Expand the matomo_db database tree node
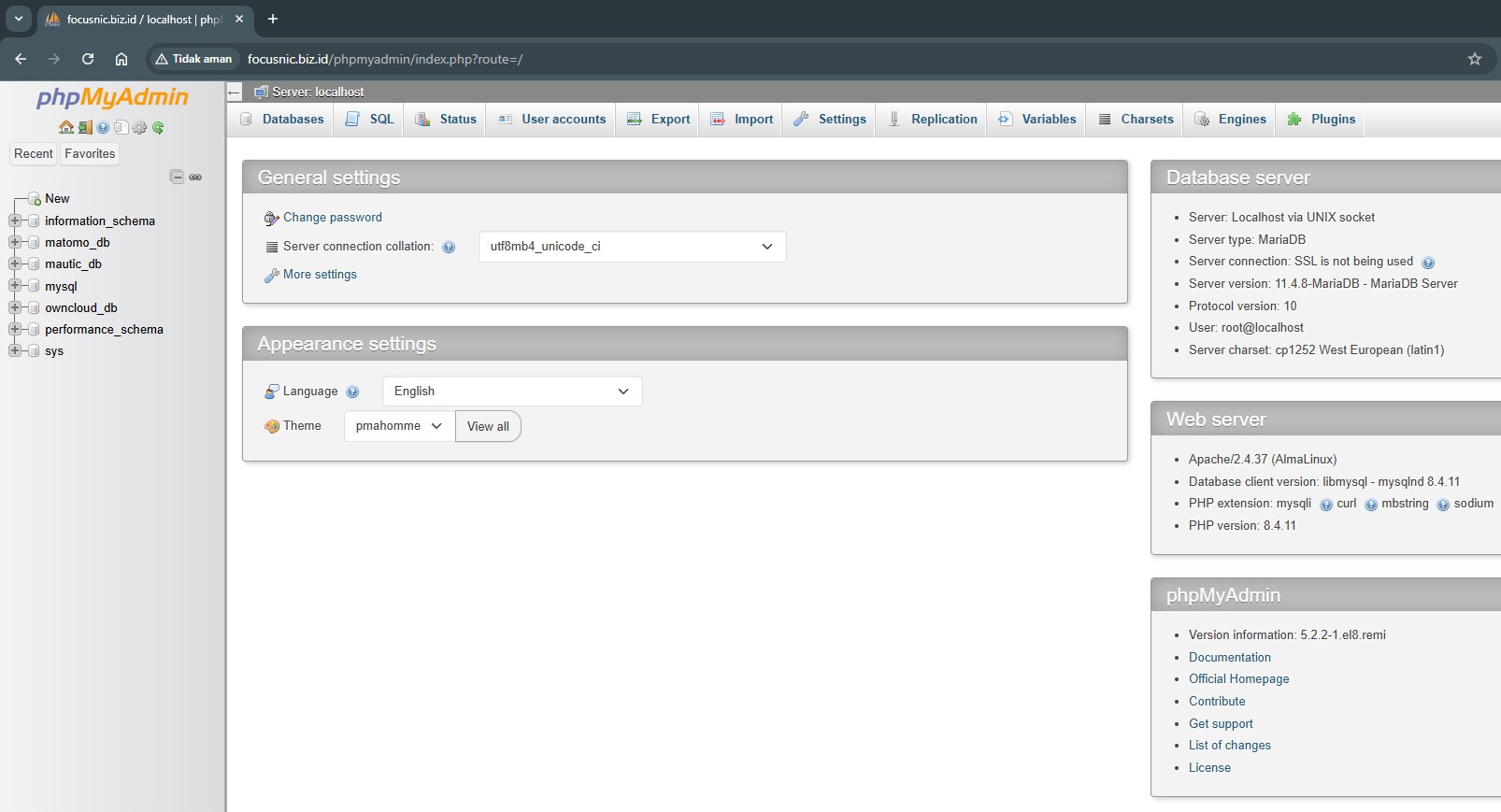Image resolution: width=1501 pixels, height=812 pixels. (15, 242)
